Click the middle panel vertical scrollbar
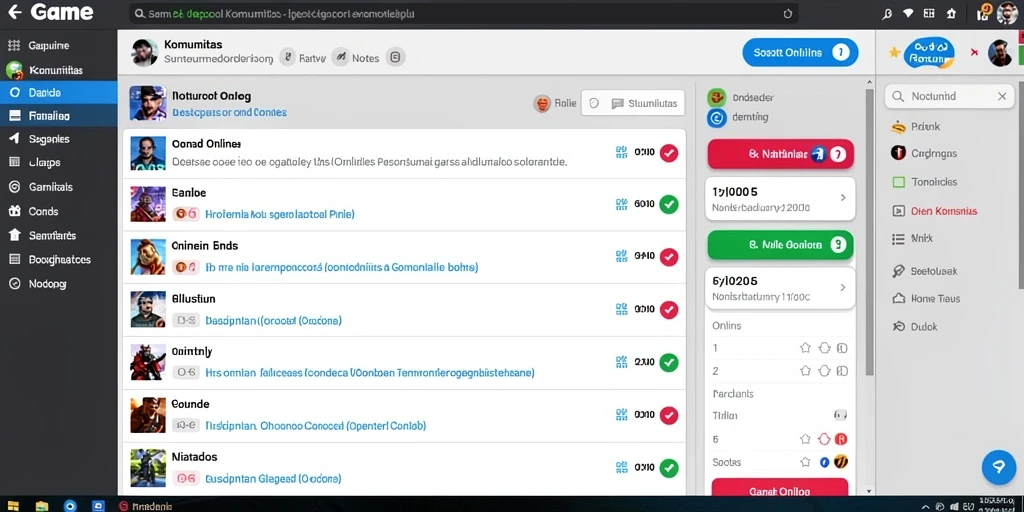Image resolution: width=1024 pixels, height=512 pixels. [869, 232]
